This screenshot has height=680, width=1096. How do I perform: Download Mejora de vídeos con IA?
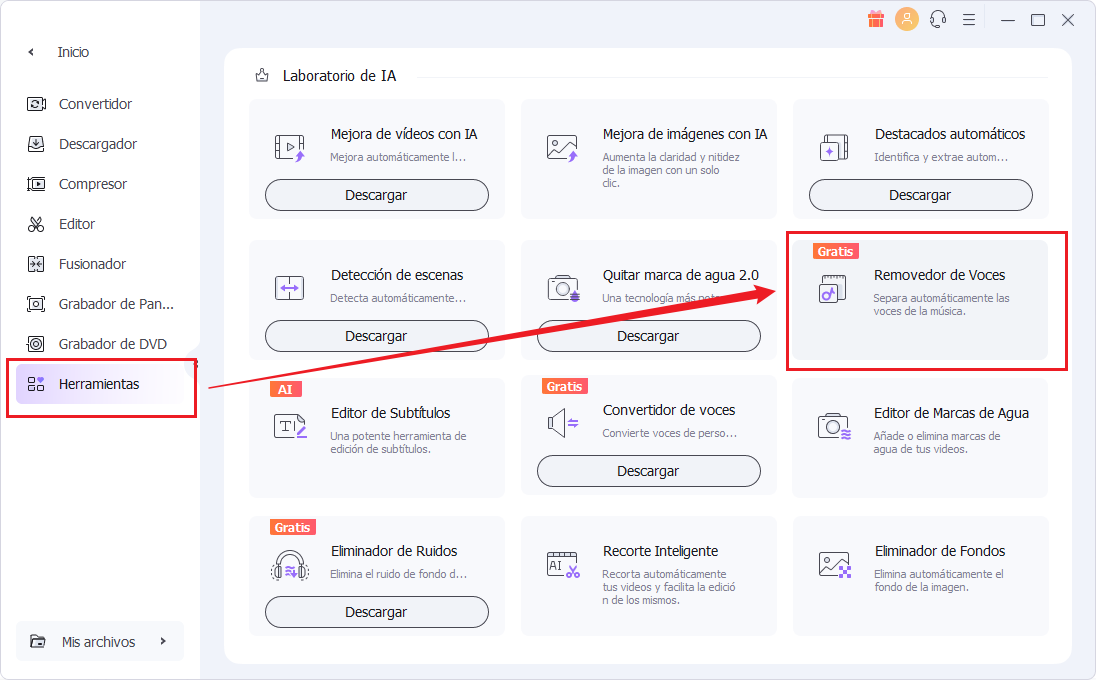pos(376,195)
